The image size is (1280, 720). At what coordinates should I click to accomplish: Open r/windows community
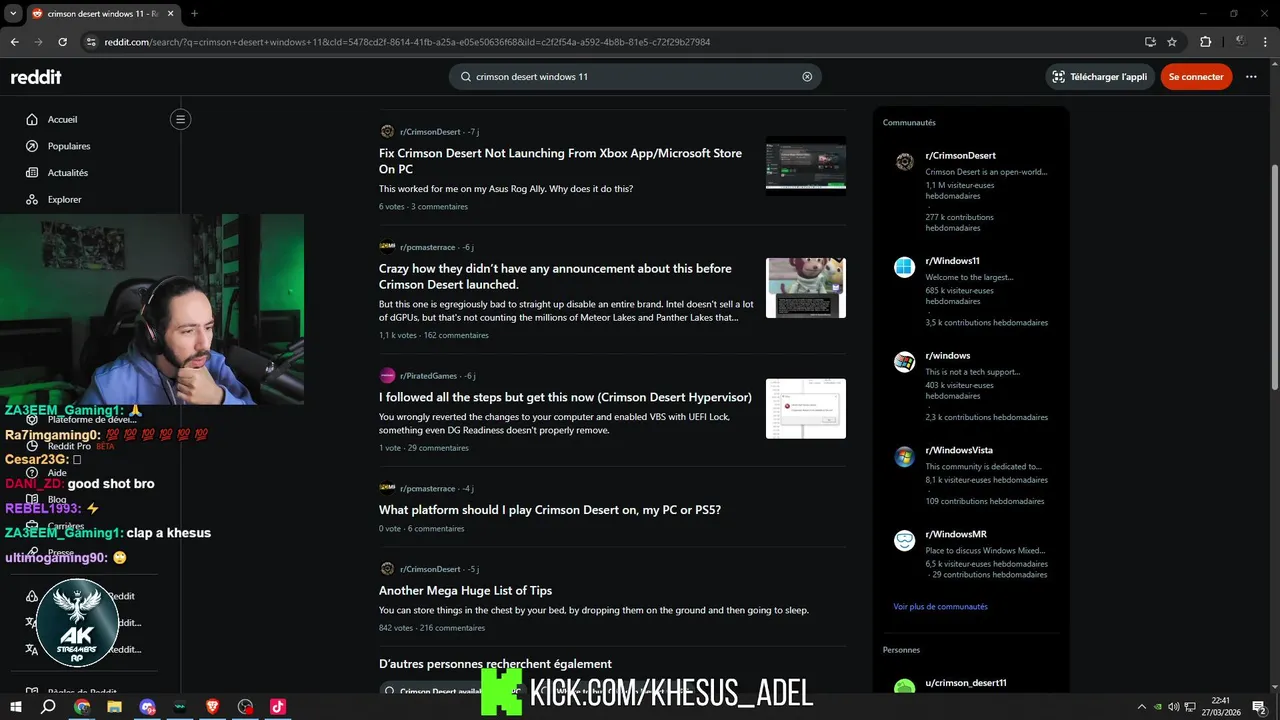pyautogui.click(x=947, y=356)
